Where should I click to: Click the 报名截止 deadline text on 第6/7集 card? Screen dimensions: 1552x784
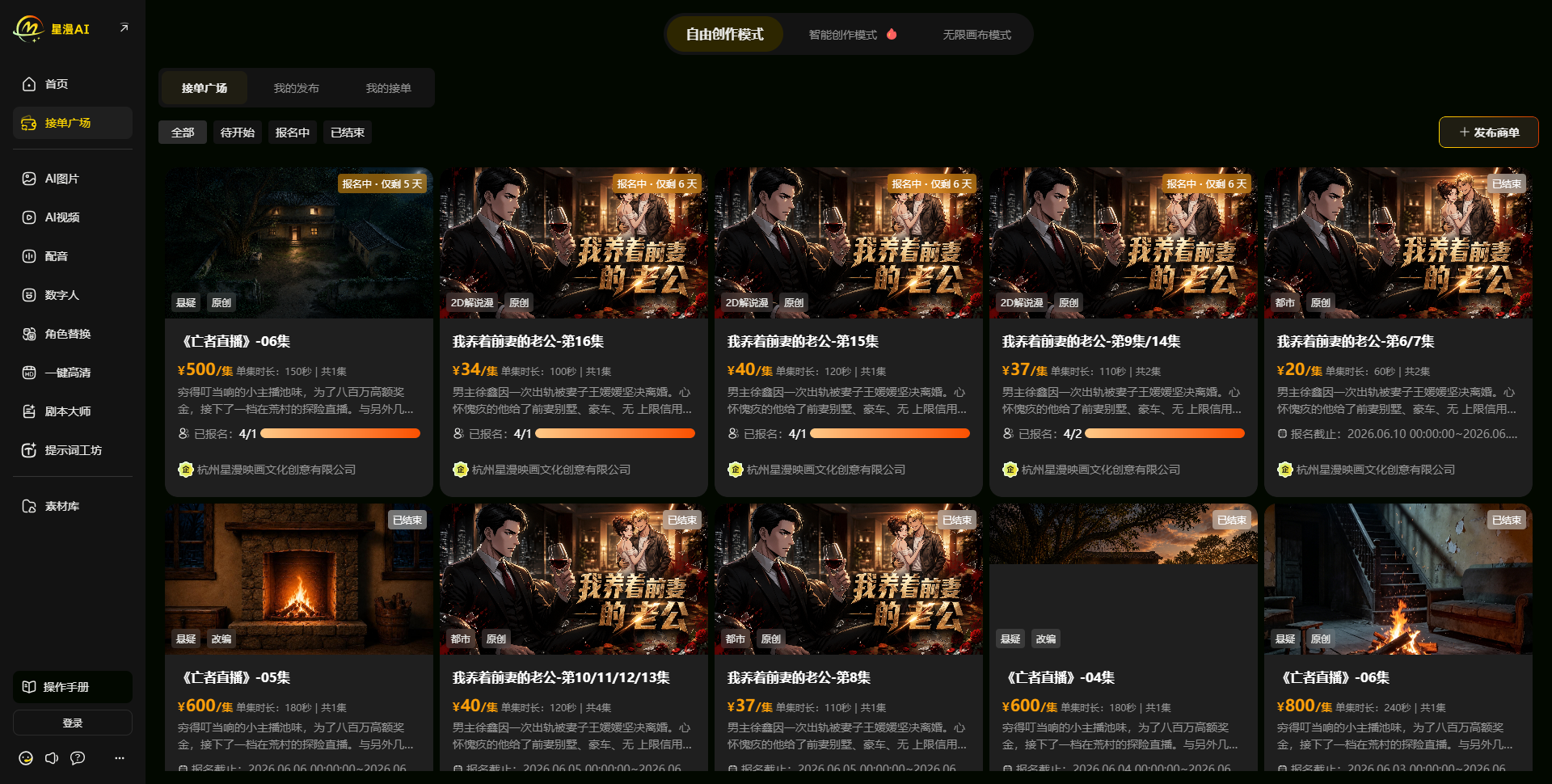coord(1404,434)
